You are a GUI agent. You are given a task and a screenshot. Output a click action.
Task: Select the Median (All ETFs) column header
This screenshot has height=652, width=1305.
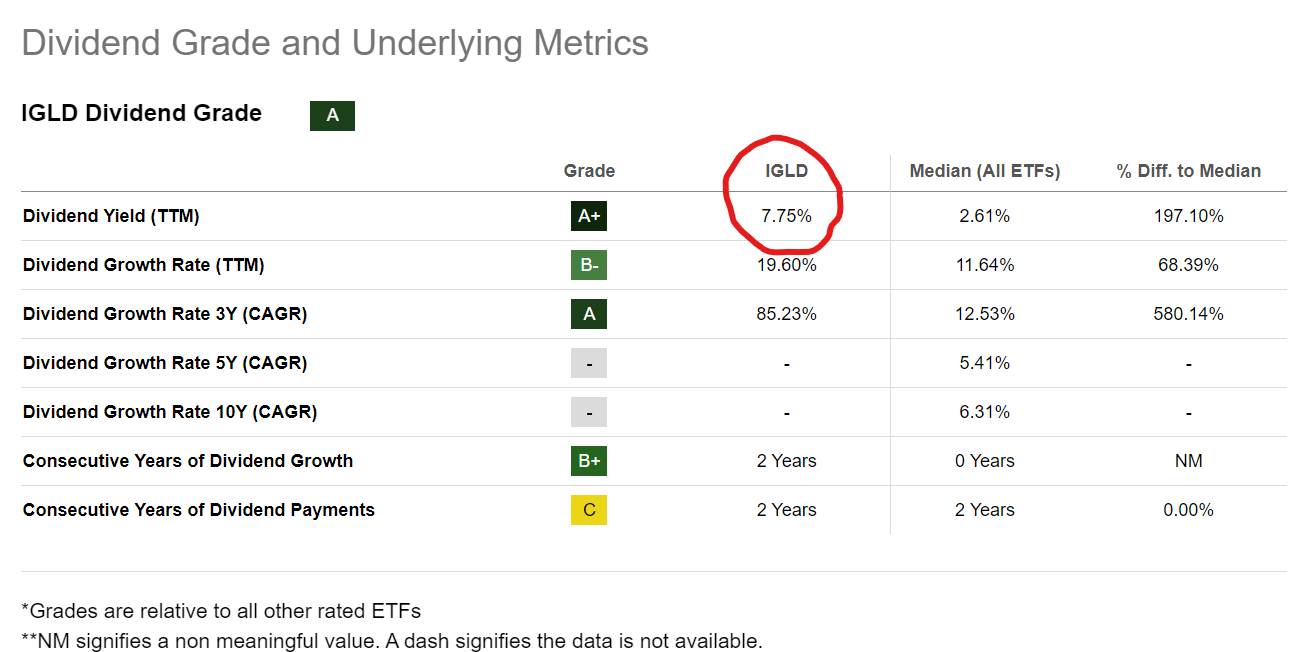click(x=984, y=171)
